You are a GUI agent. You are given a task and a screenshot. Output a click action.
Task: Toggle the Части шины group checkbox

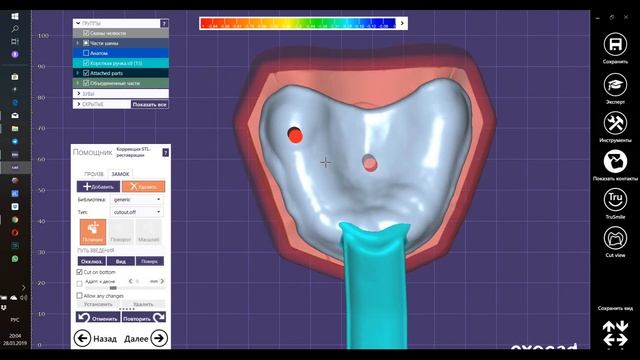click(x=86, y=43)
